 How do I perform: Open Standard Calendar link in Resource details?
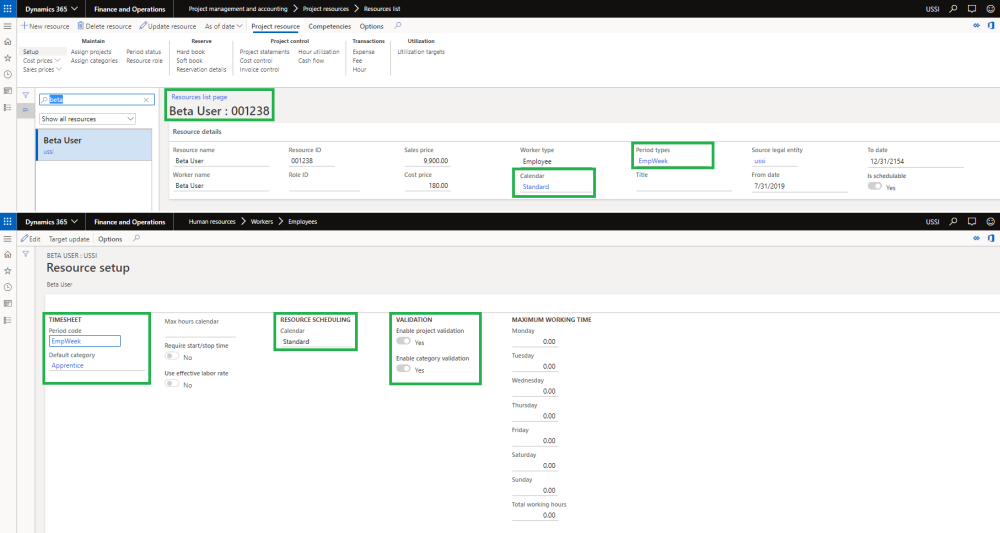point(536,187)
